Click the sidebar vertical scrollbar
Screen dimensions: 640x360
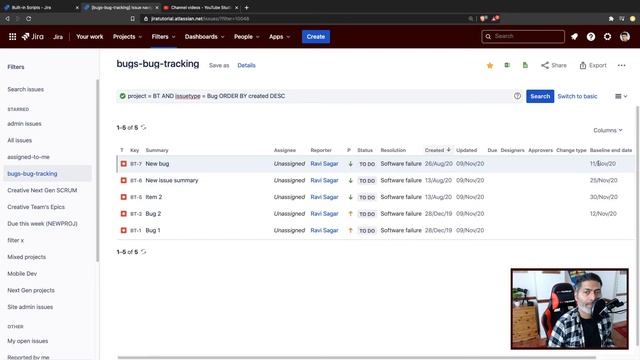pyautogui.click(x=98, y=171)
